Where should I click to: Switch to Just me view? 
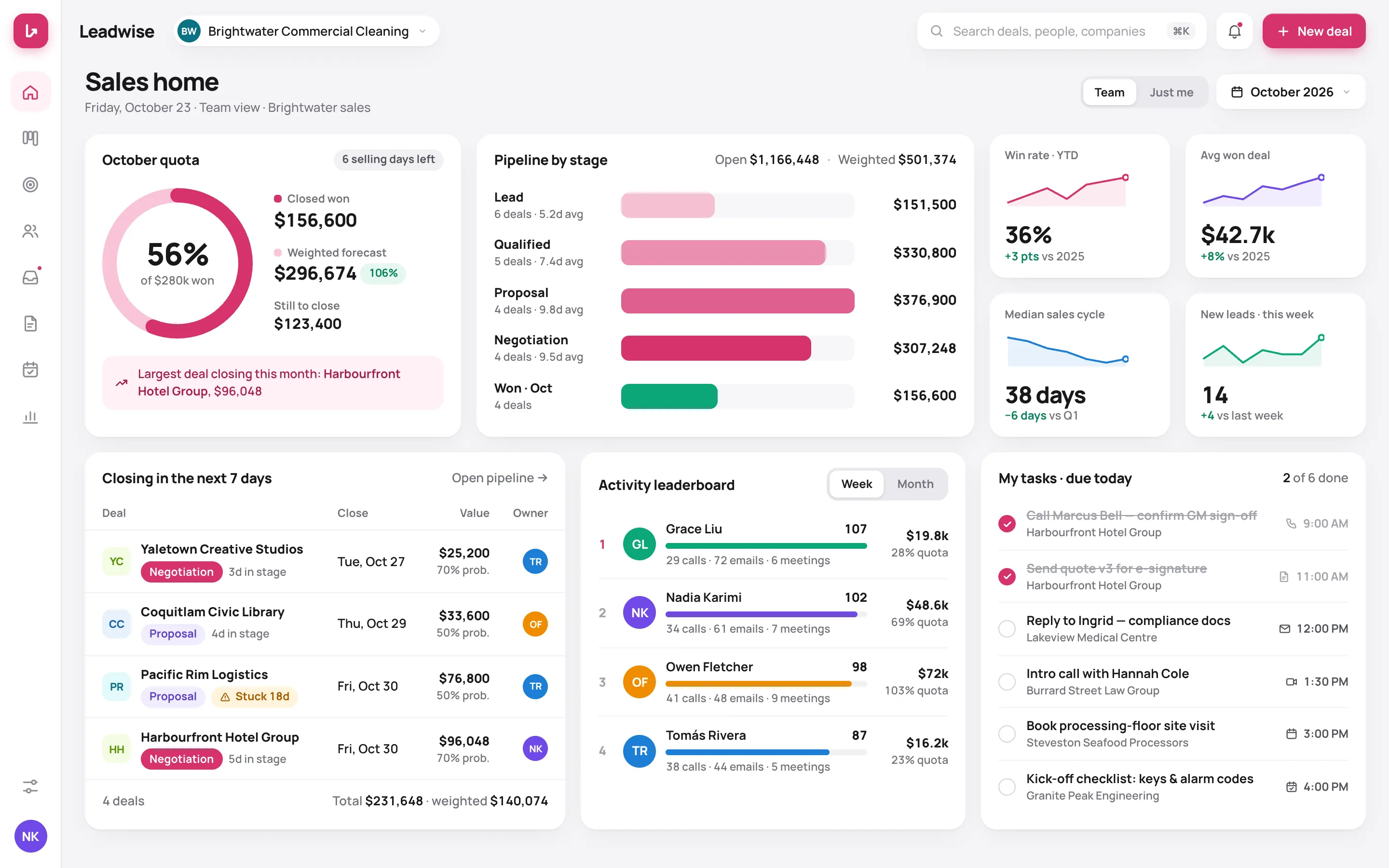[1171, 93]
